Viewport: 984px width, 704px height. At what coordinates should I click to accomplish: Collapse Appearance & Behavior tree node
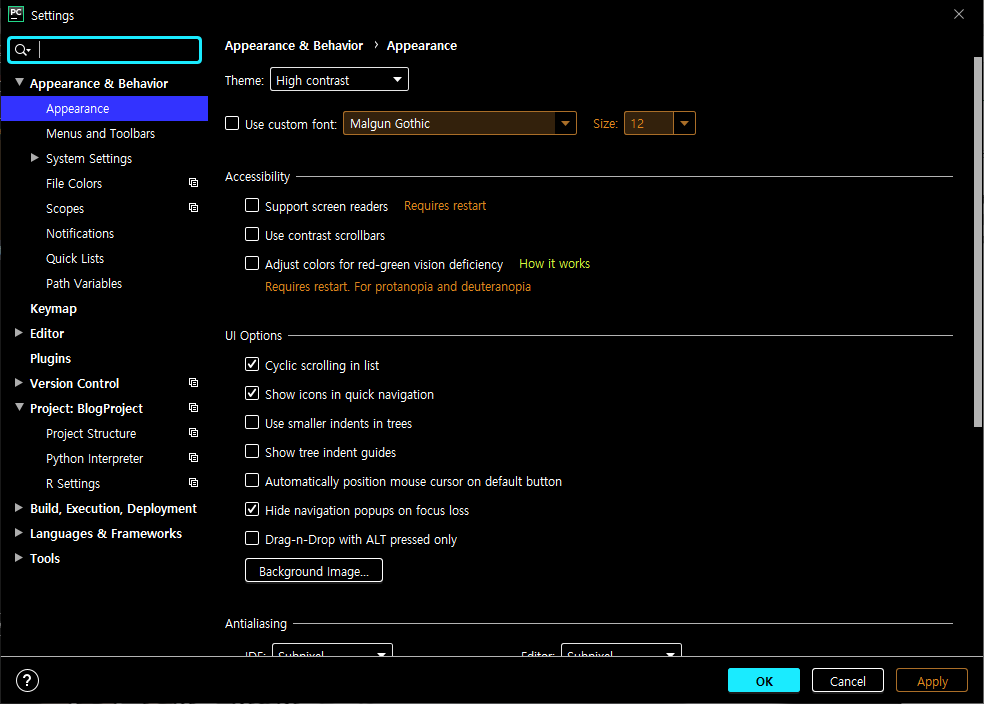[x=19, y=82]
